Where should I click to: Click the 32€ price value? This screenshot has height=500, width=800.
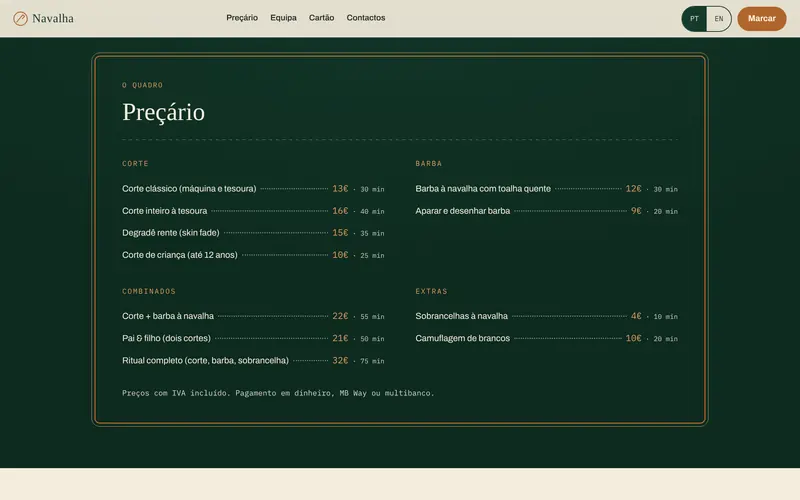[340, 361]
